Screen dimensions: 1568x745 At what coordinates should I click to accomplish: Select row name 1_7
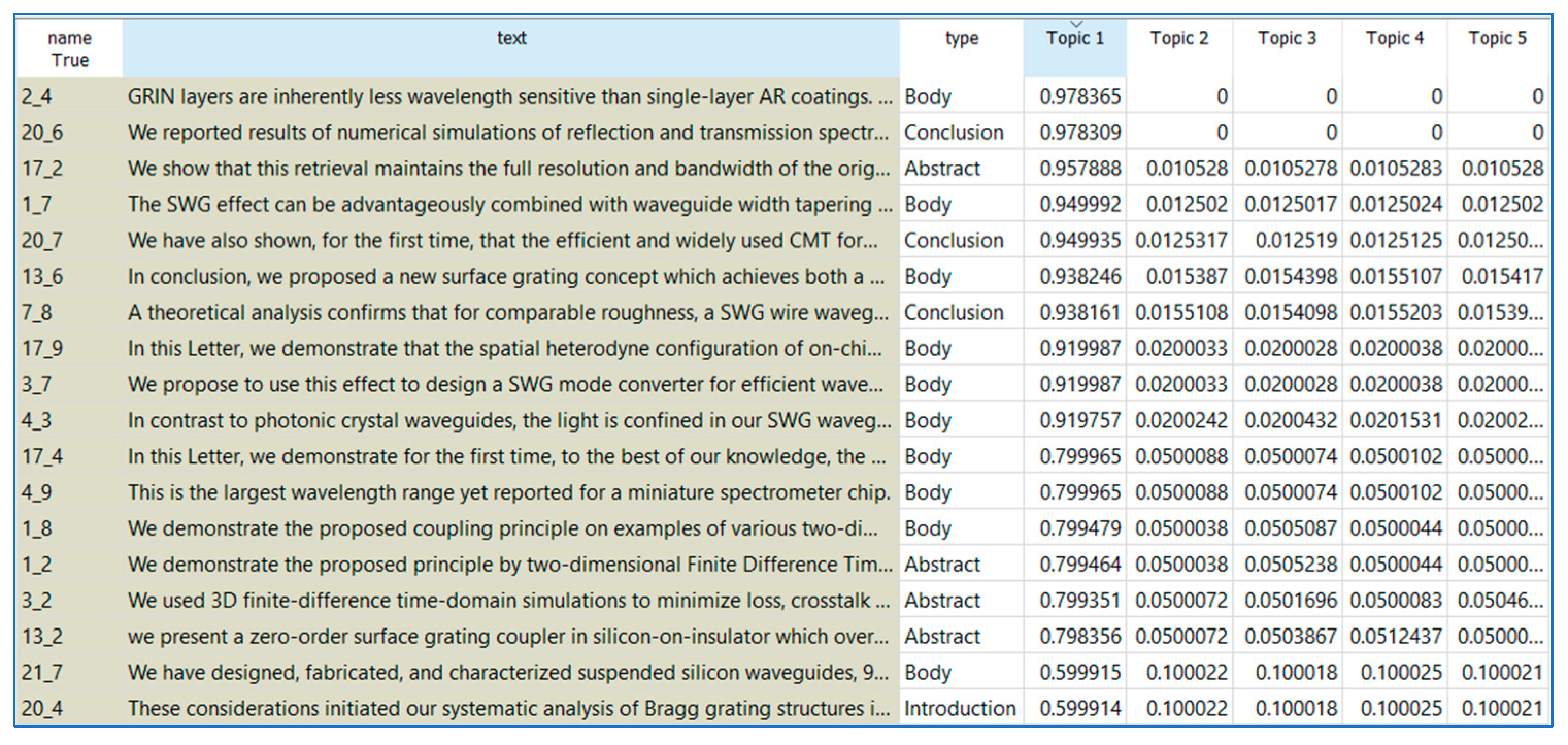click(x=37, y=204)
